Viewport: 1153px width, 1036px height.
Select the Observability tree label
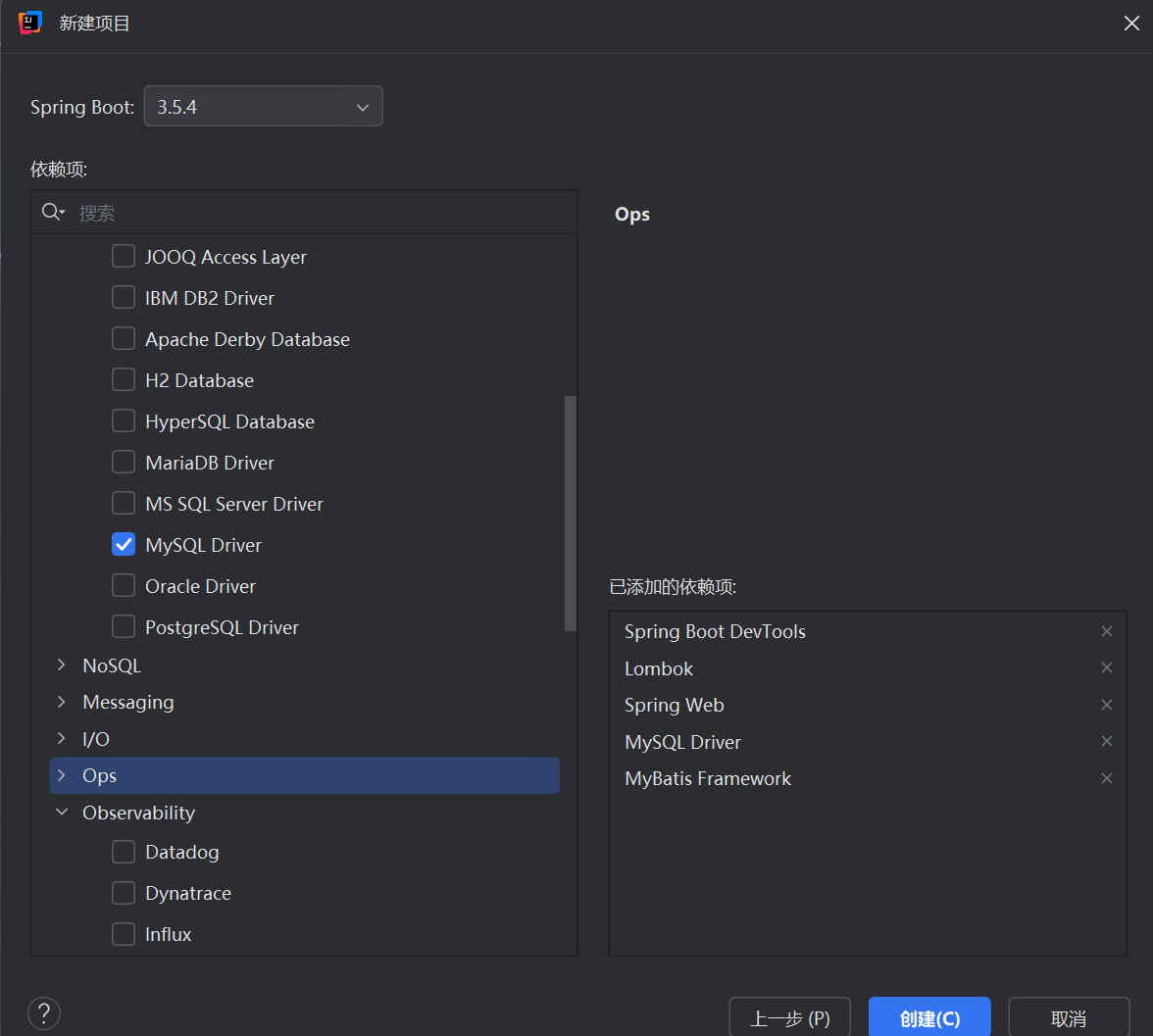(138, 813)
